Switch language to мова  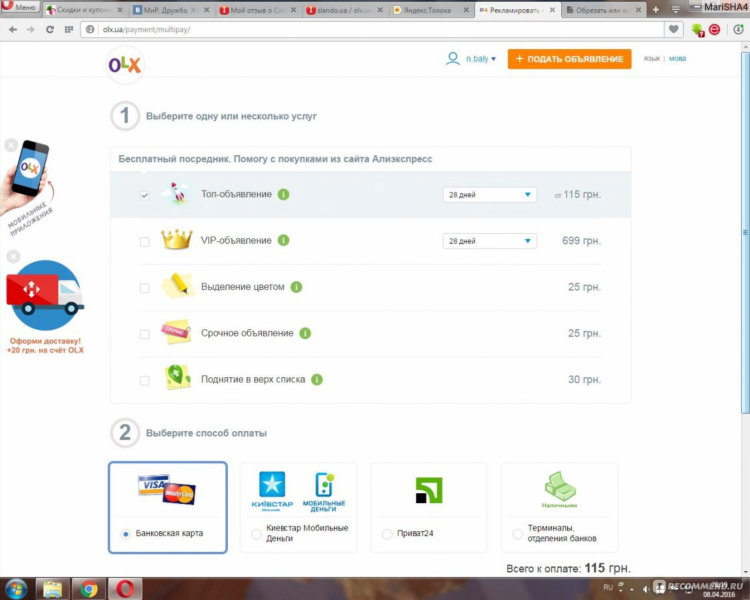[x=677, y=58]
